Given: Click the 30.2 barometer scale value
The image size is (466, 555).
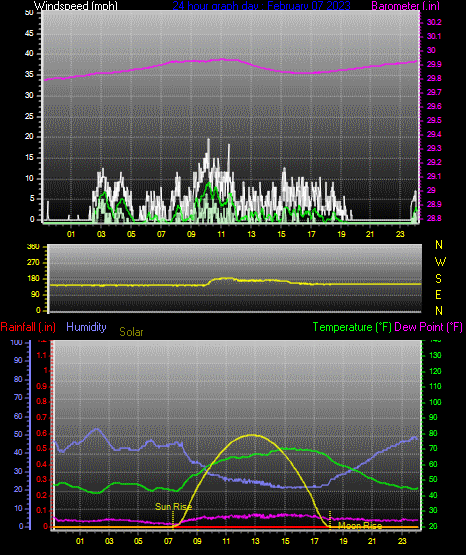Looking at the screenshot, I should click(x=434, y=22).
